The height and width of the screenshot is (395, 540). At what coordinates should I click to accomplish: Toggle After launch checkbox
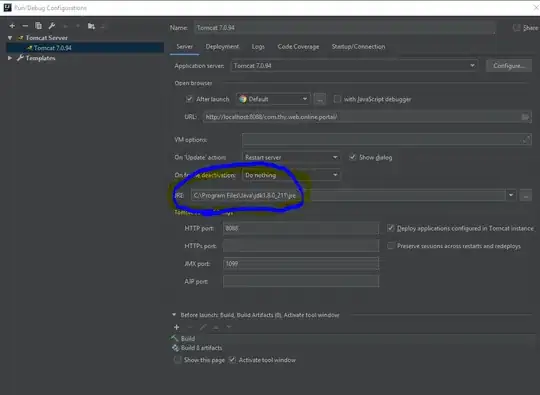[189, 99]
